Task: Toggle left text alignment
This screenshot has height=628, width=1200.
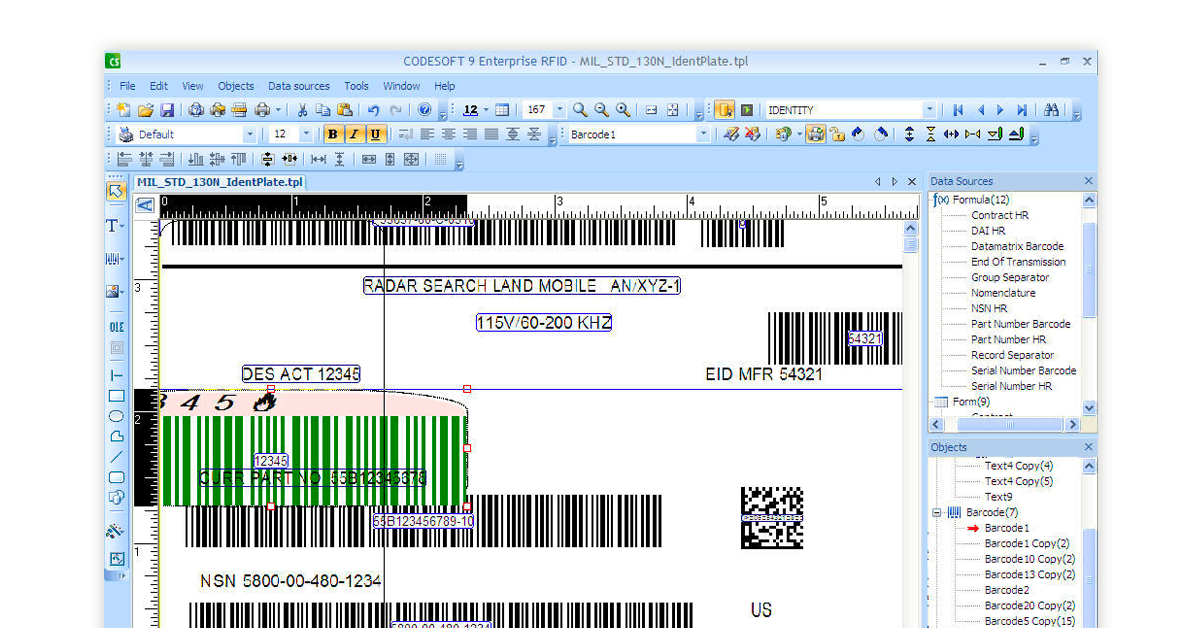Action: 427,134
